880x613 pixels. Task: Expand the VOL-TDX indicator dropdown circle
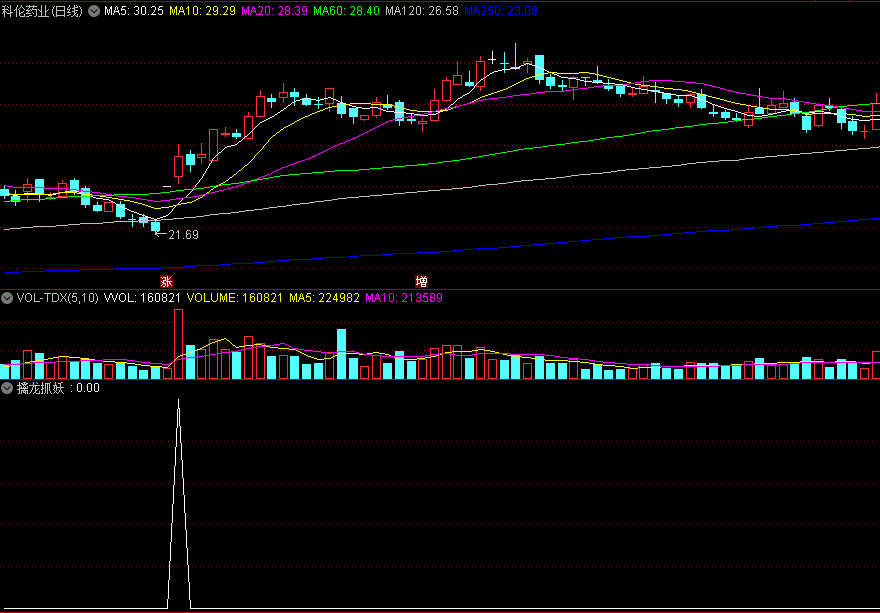click(x=8, y=298)
